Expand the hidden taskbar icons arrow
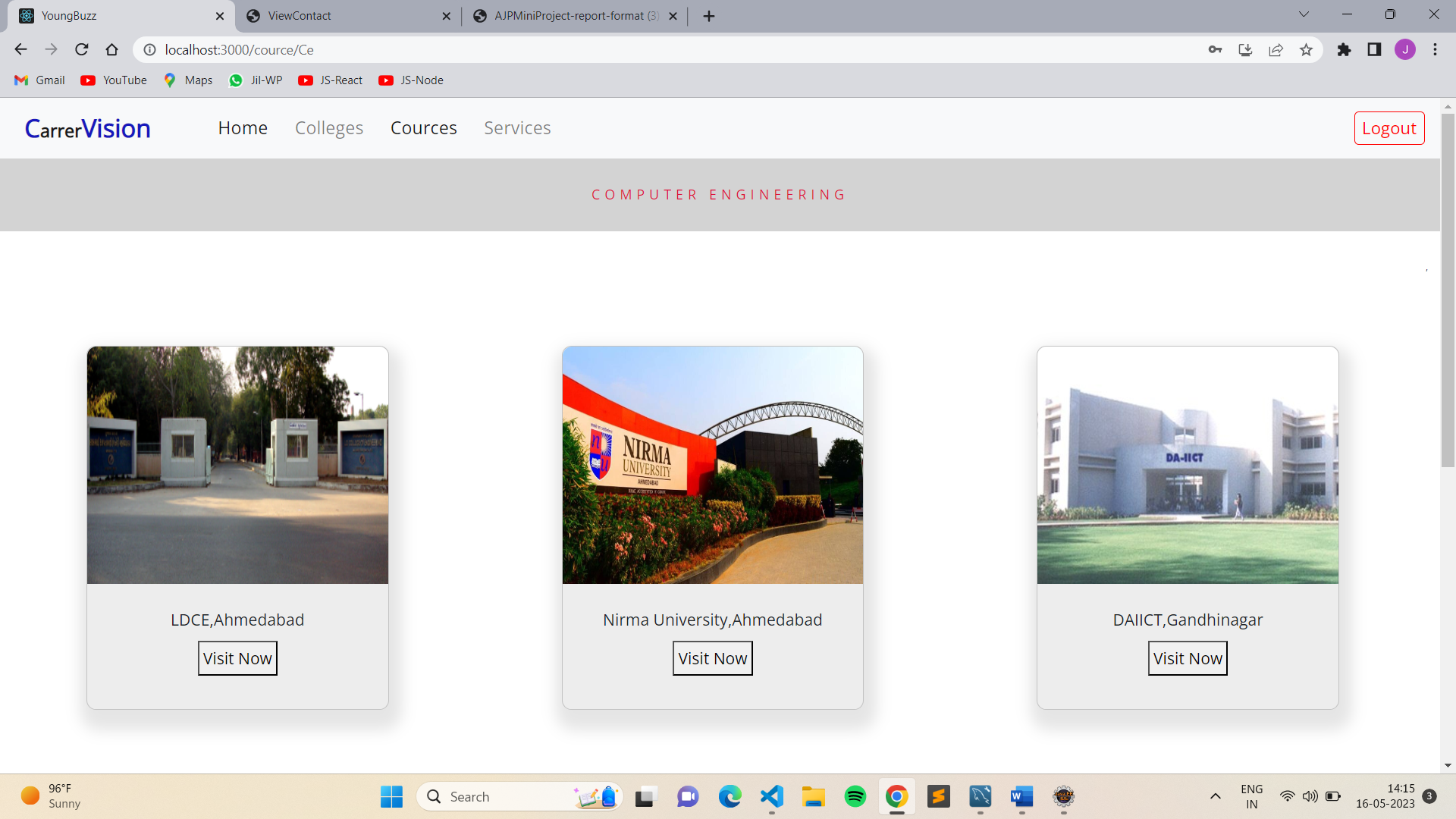Screen dimensions: 1456x819 point(1216,797)
